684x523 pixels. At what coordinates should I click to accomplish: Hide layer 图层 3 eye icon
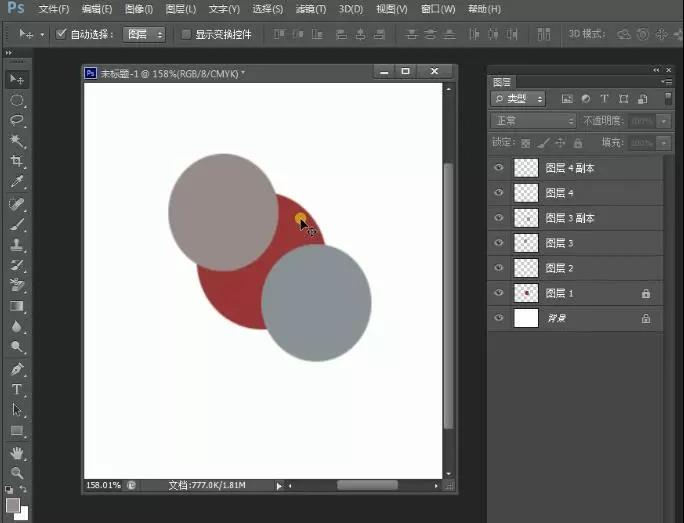[x=499, y=243]
